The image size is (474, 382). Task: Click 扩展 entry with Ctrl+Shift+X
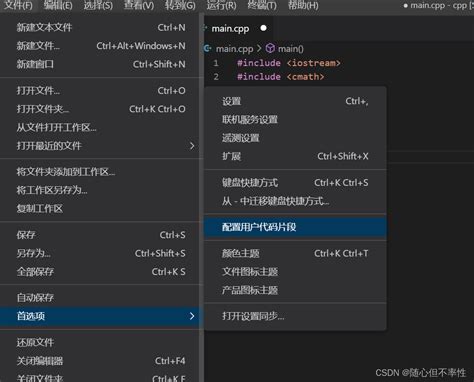295,156
